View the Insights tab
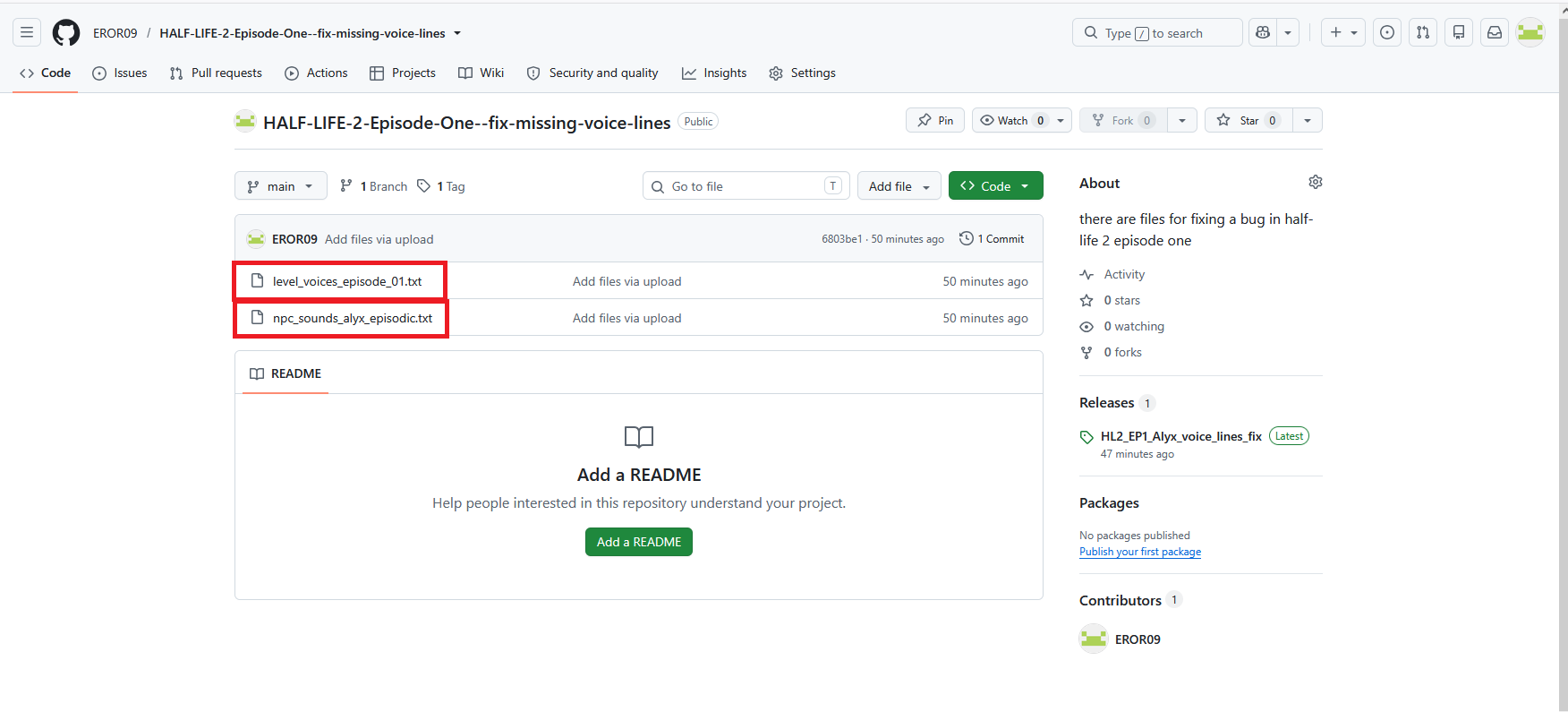Screen dimensions: 1568x712 click(714, 73)
